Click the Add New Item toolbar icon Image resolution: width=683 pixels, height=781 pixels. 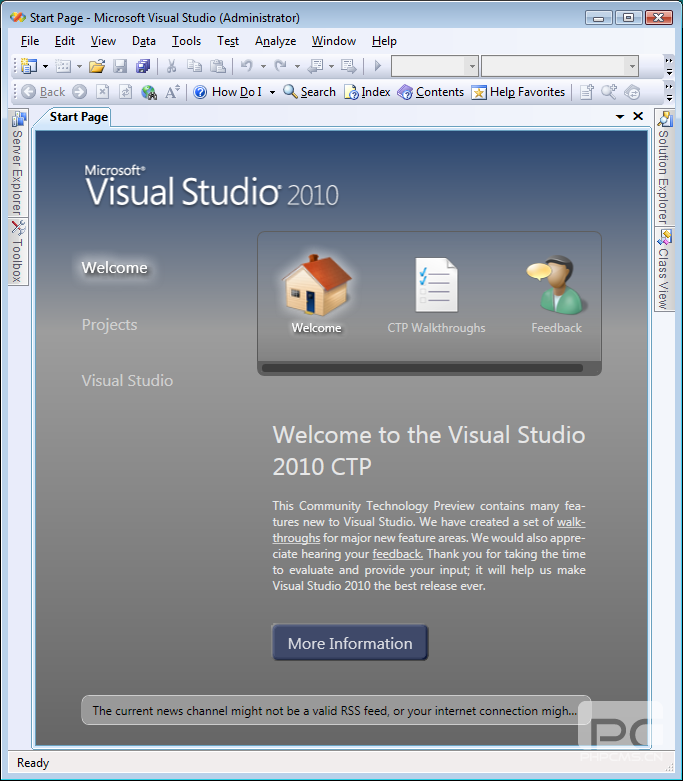click(63, 66)
